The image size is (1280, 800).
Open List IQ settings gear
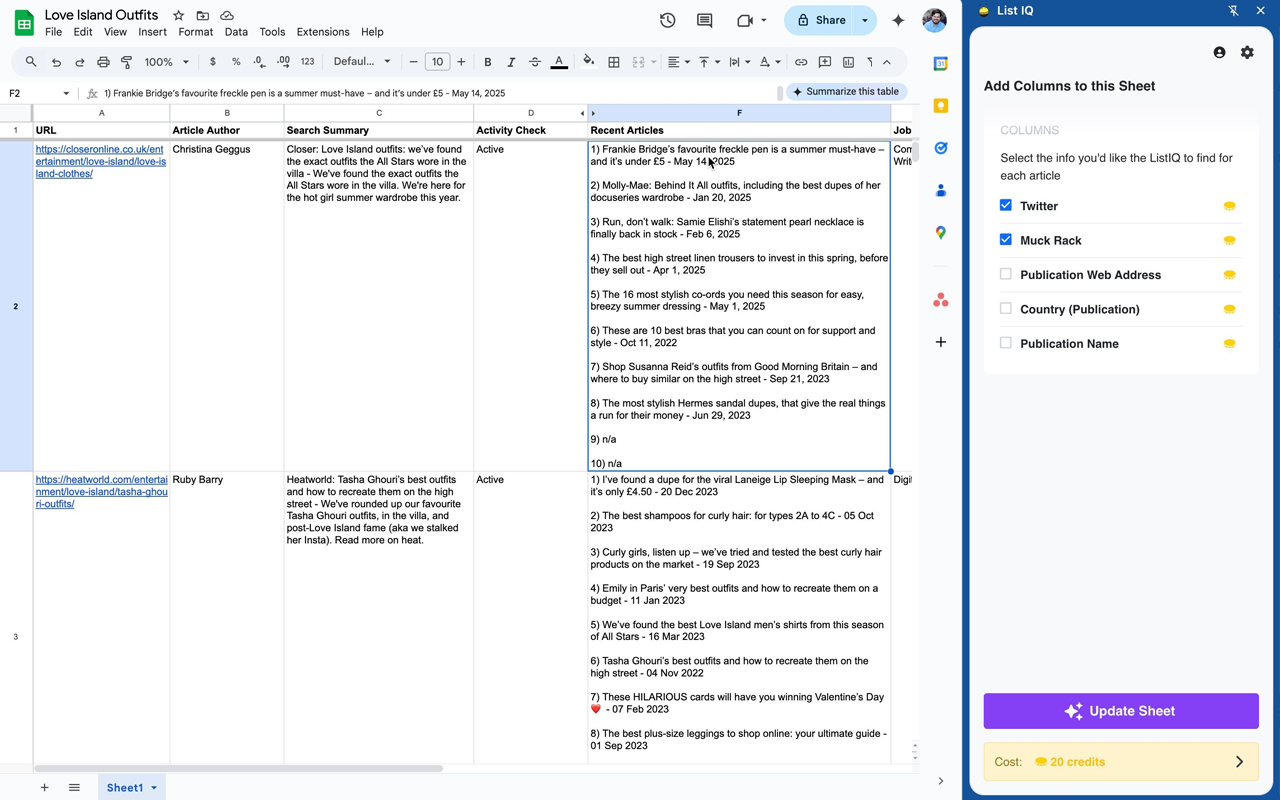[x=1247, y=52]
